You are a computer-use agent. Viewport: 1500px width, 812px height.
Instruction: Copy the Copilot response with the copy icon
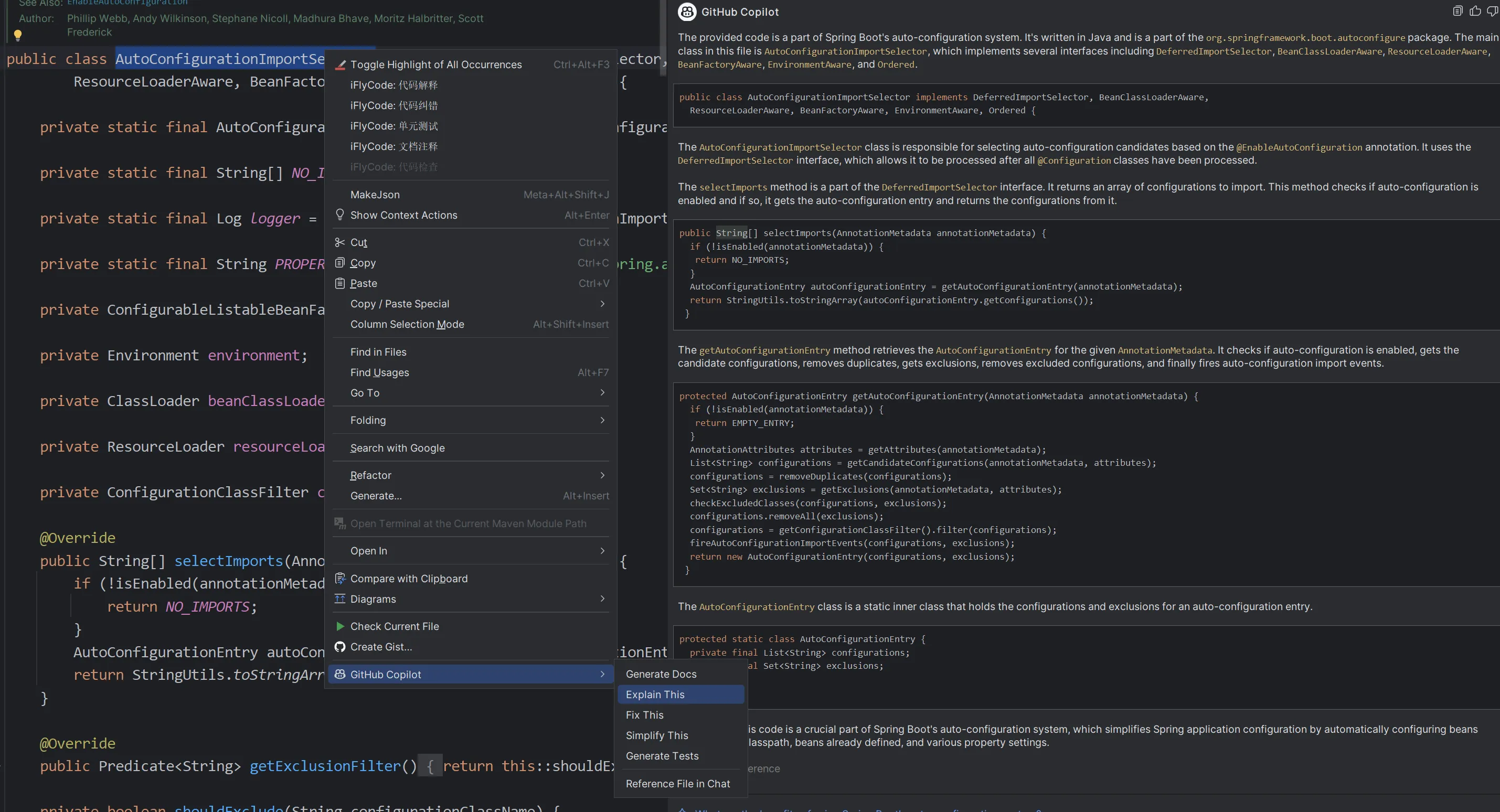point(1457,11)
